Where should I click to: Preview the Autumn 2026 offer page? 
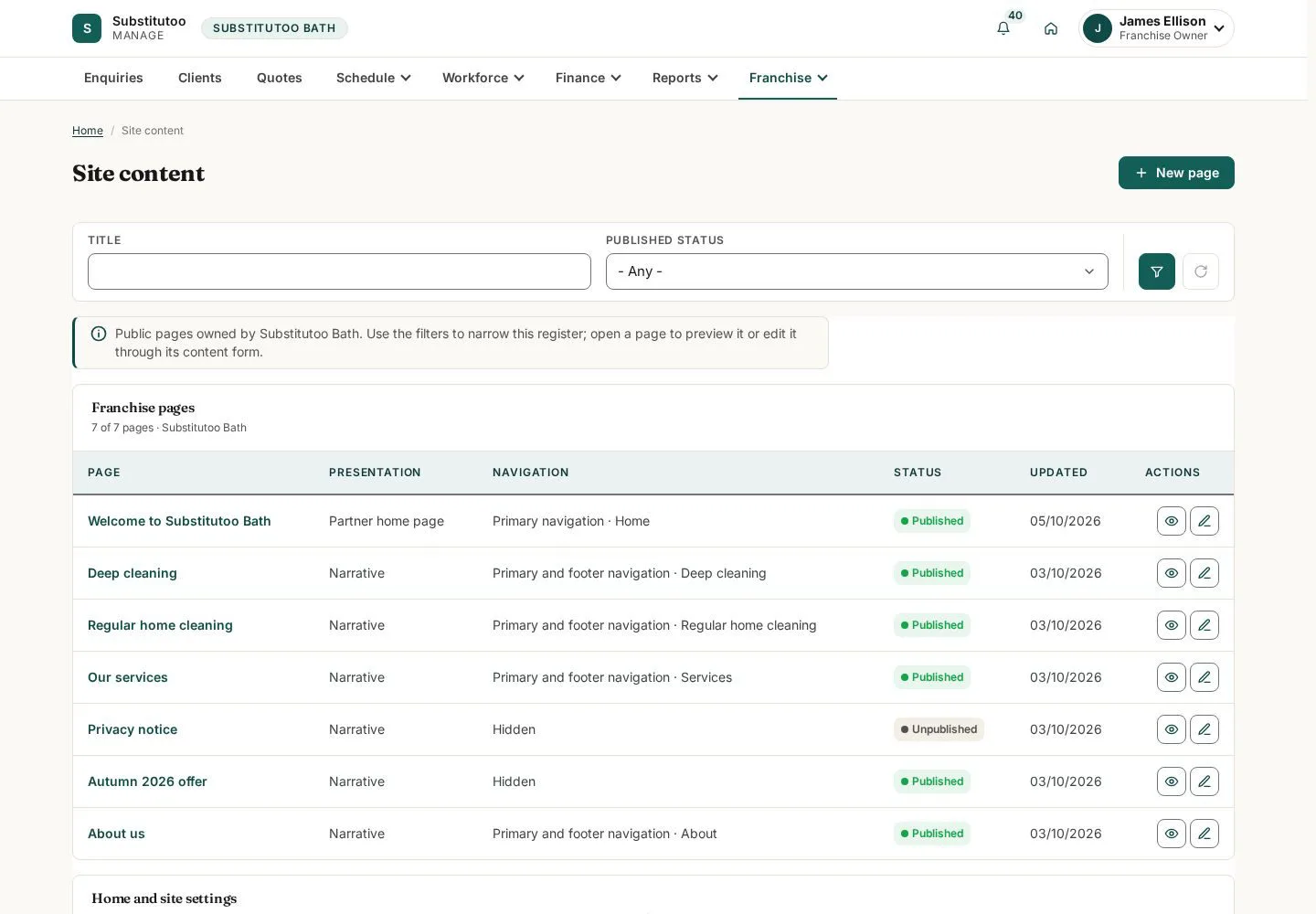(x=1172, y=781)
